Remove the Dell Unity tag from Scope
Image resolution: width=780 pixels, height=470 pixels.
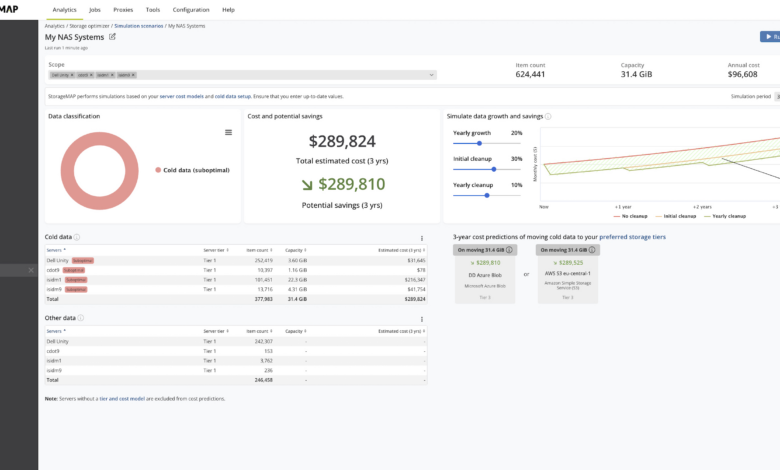[71, 74]
